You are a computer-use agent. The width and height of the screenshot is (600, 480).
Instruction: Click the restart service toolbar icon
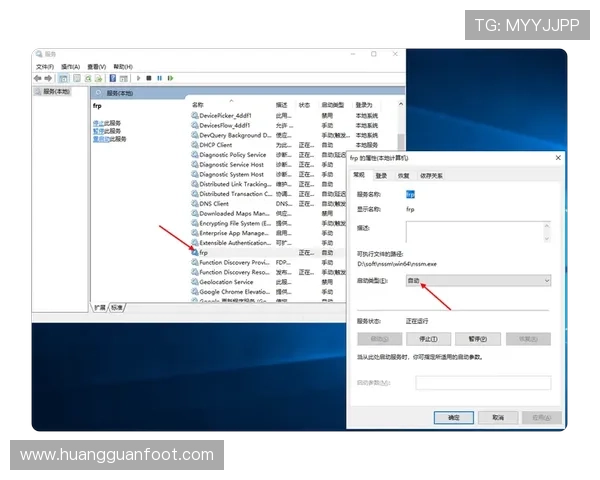(170, 78)
